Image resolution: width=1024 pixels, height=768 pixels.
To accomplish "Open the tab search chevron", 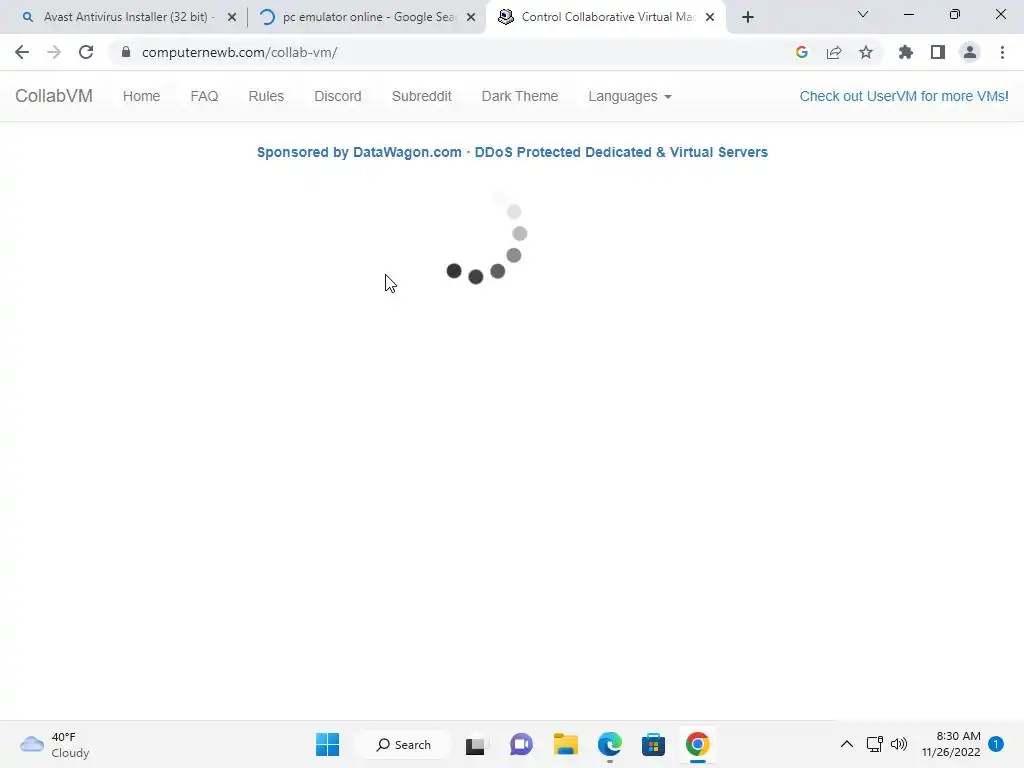I will coord(863,14).
